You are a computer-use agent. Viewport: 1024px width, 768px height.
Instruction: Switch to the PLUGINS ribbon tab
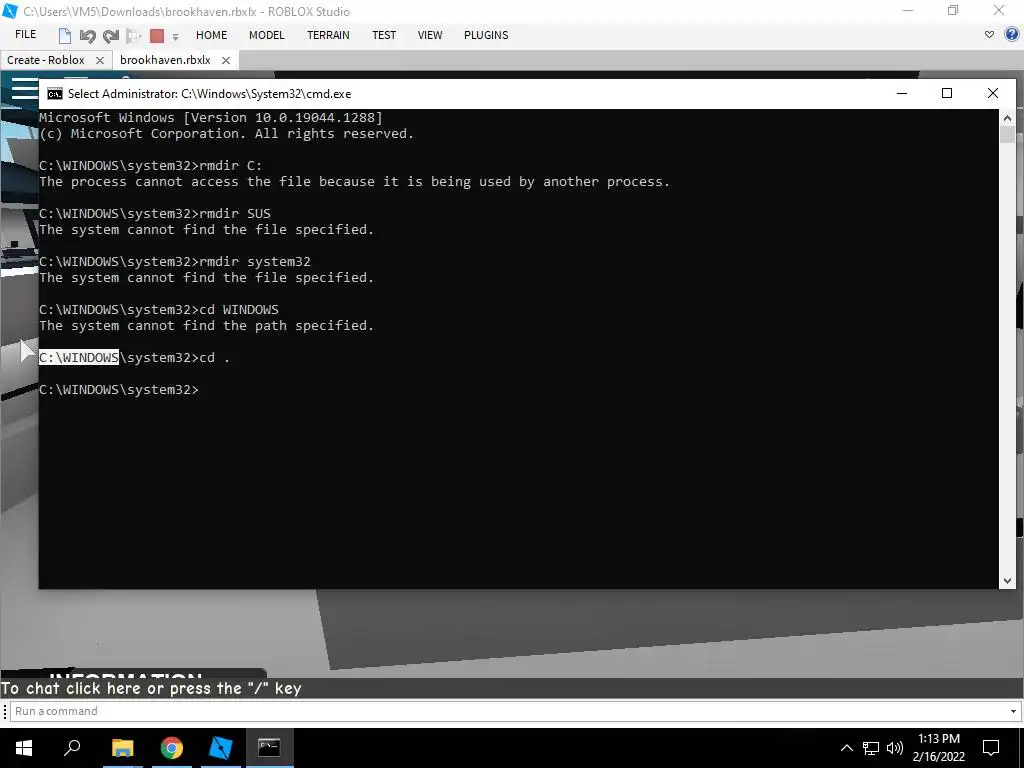(486, 35)
